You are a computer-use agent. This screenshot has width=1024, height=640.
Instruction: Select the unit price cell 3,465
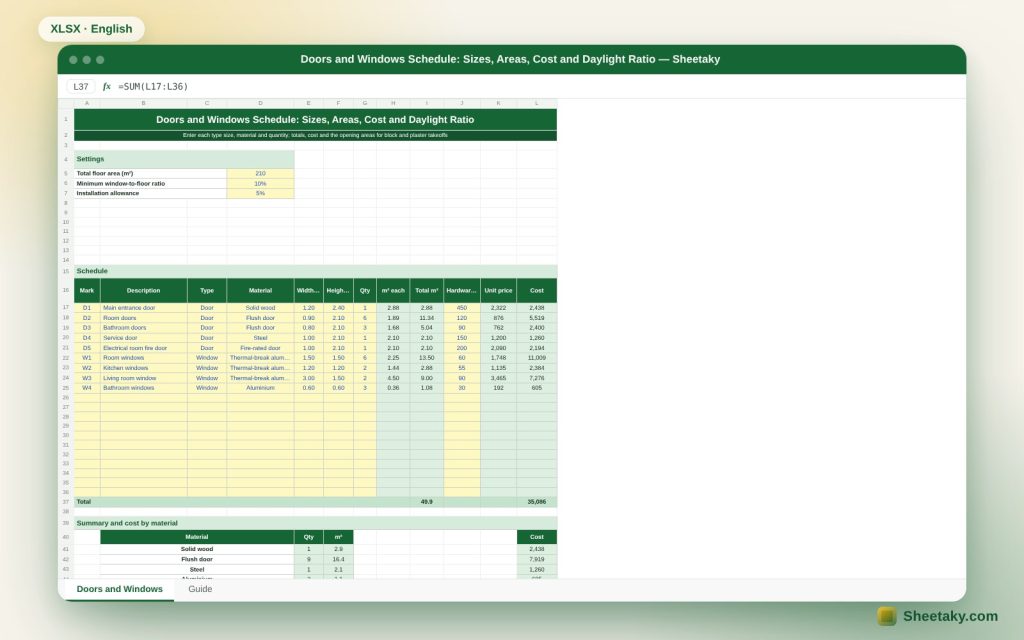pyautogui.click(x=498, y=378)
